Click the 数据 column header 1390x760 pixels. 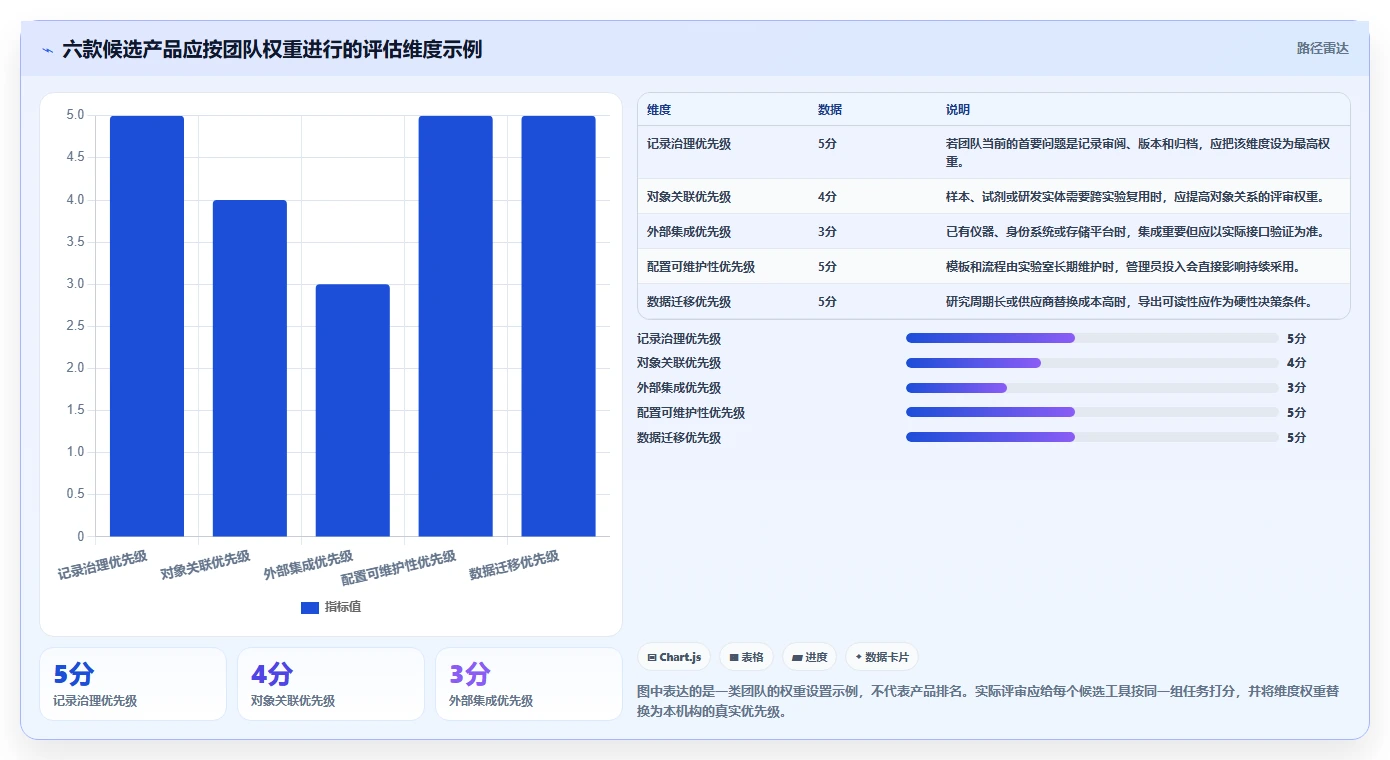830,110
